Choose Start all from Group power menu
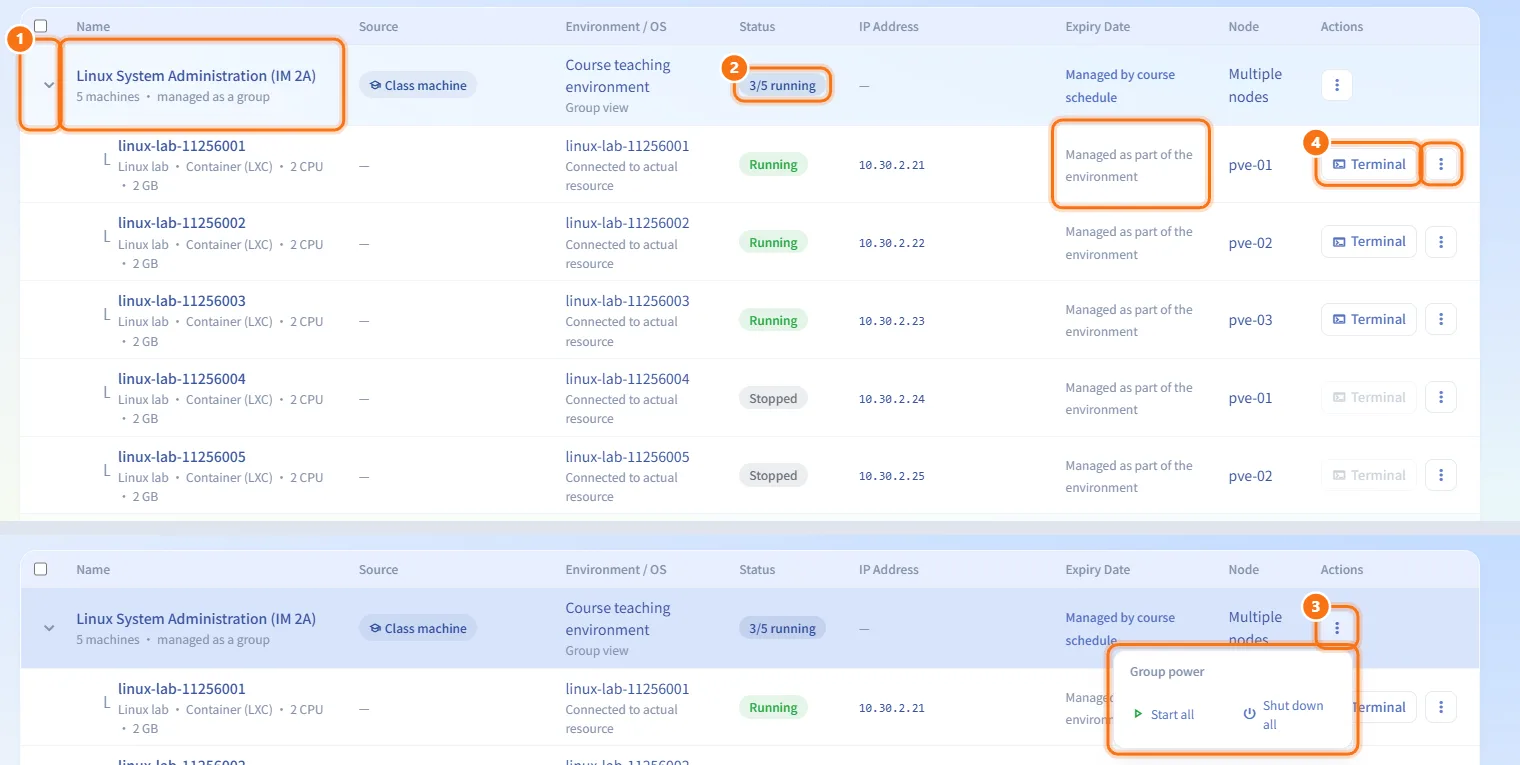 point(1164,715)
